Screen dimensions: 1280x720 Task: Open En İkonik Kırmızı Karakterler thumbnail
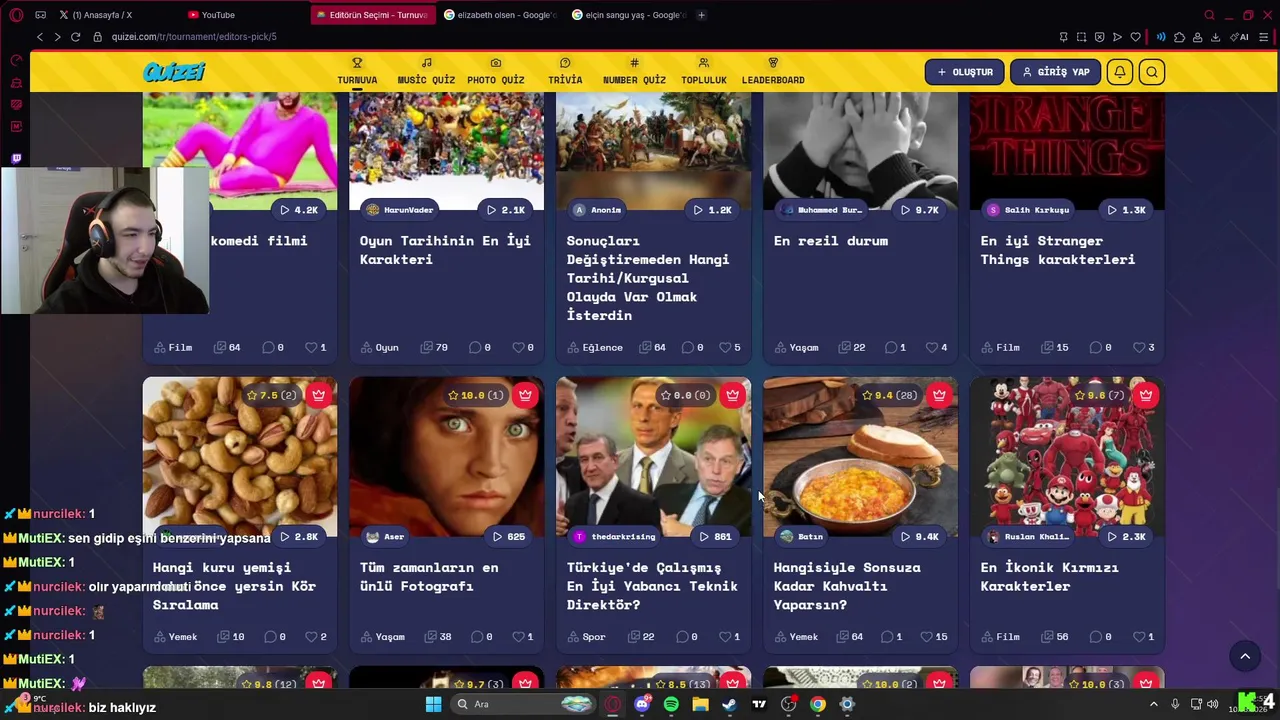1067,457
